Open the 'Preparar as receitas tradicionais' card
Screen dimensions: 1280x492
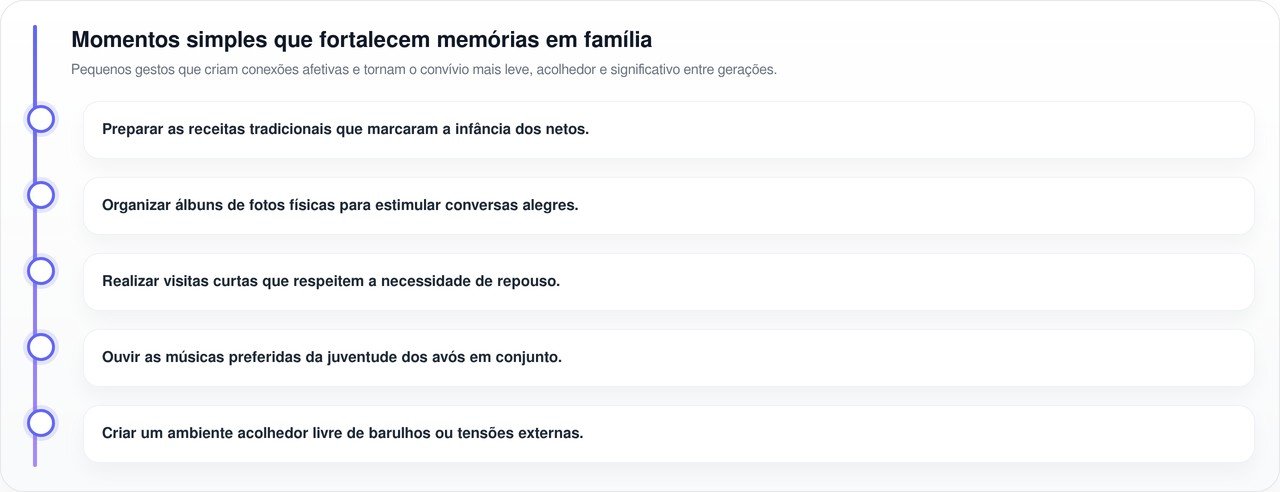[668, 130]
